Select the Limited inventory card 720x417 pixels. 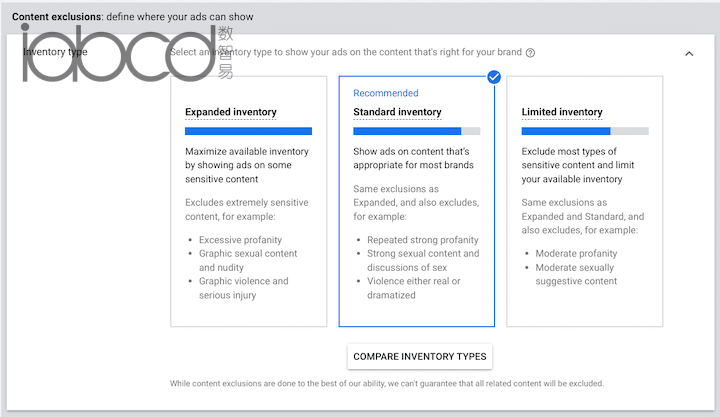[585, 201]
